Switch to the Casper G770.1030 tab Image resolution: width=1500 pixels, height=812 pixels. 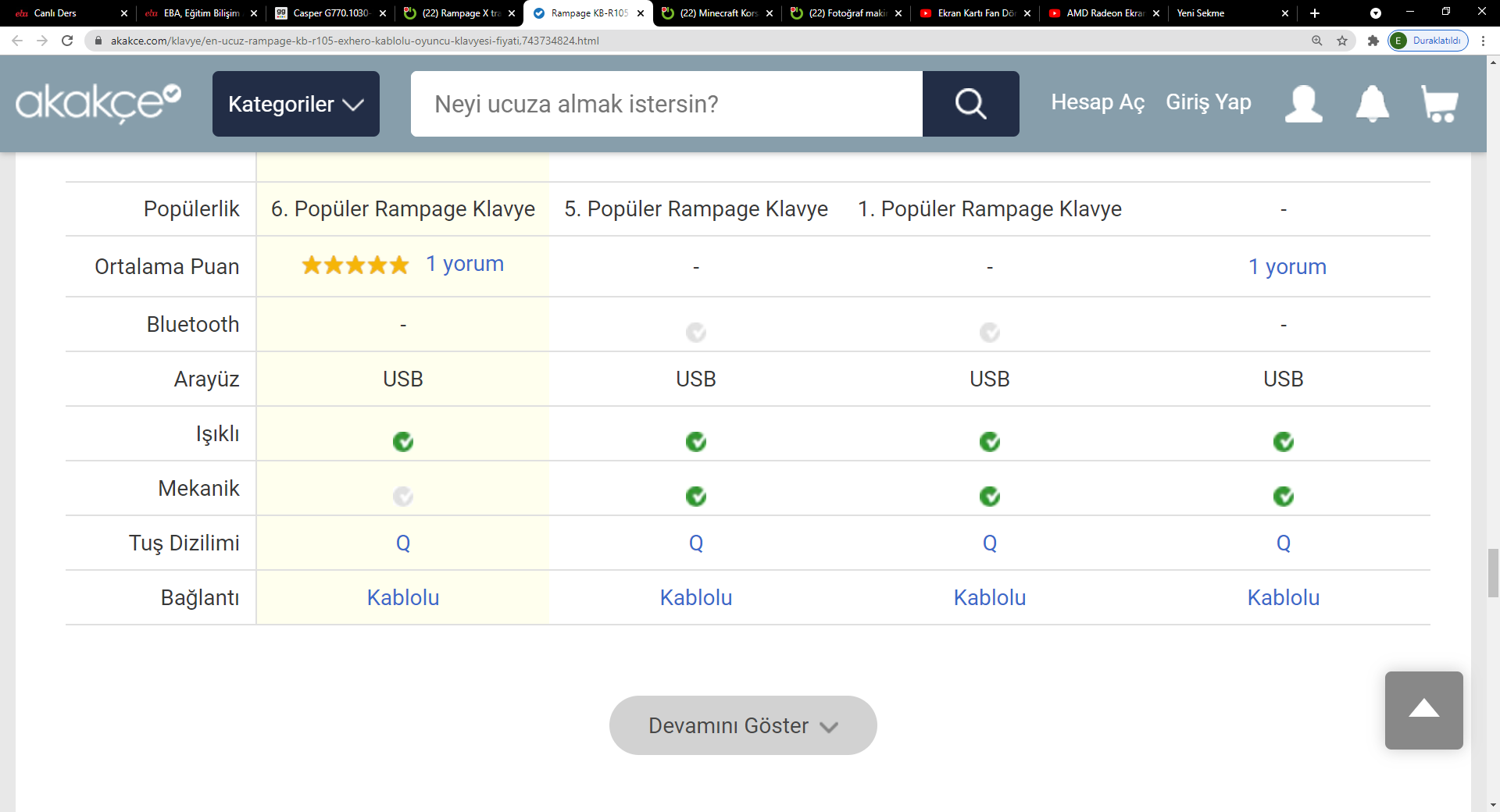330,13
